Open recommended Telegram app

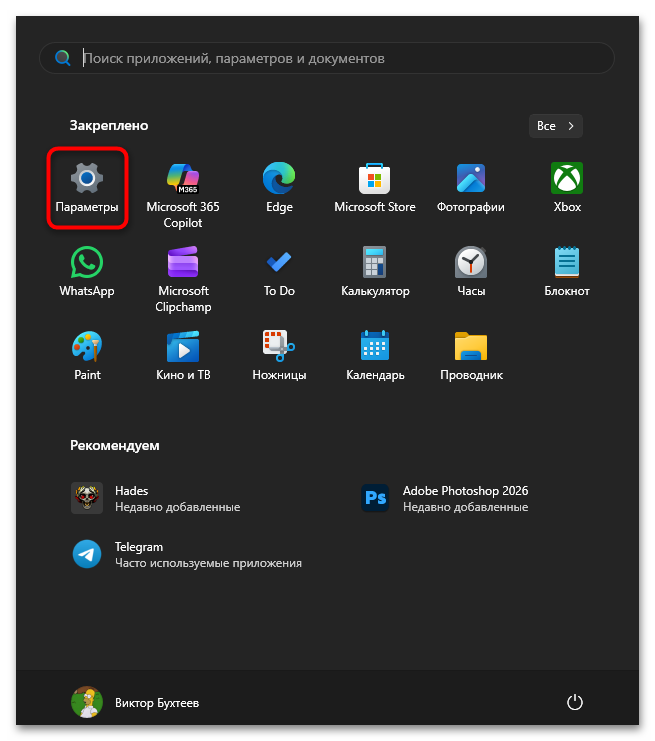pos(187,554)
